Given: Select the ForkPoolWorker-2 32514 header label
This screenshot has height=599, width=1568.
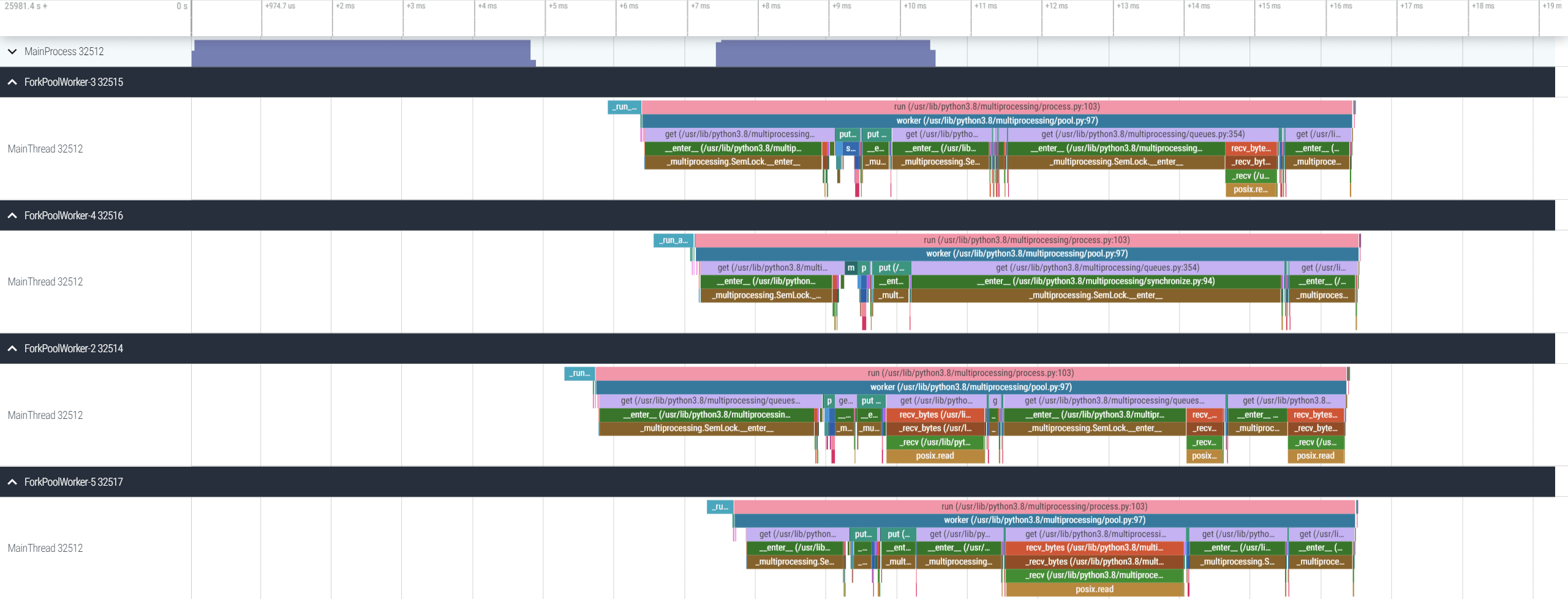Looking at the screenshot, I should click(73, 348).
